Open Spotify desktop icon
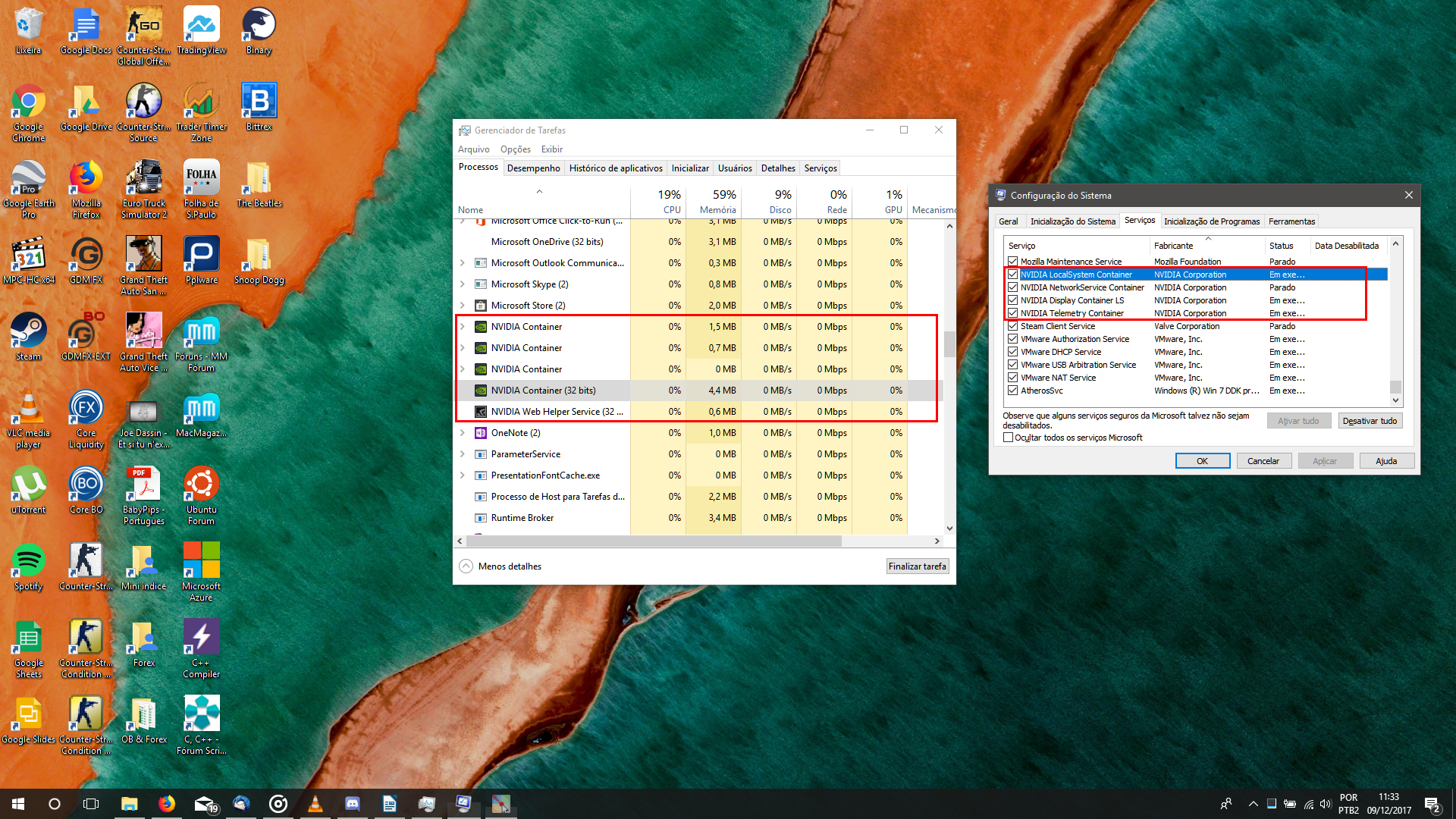This screenshot has width=1456, height=819. click(29, 566)
